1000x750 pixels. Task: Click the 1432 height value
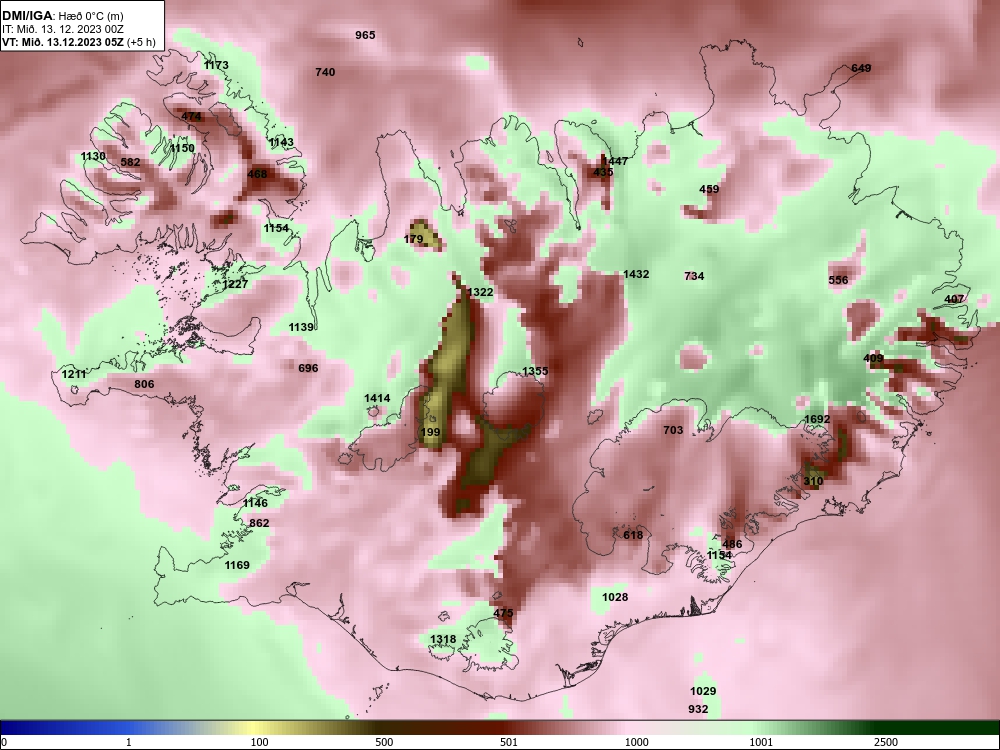[636, 274]
